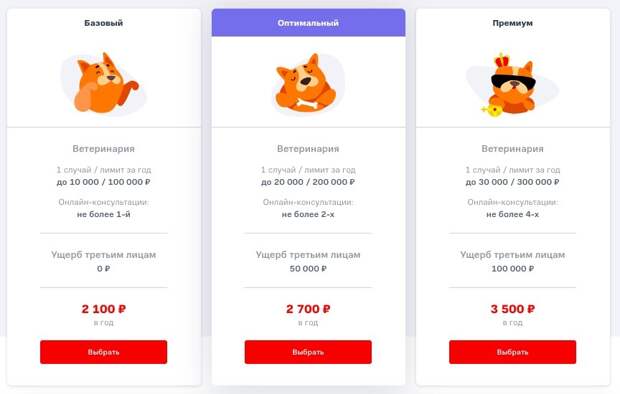Click Ущерб третьим лицам in Базовый card
The image size is (620, 394).
(104, 255)
